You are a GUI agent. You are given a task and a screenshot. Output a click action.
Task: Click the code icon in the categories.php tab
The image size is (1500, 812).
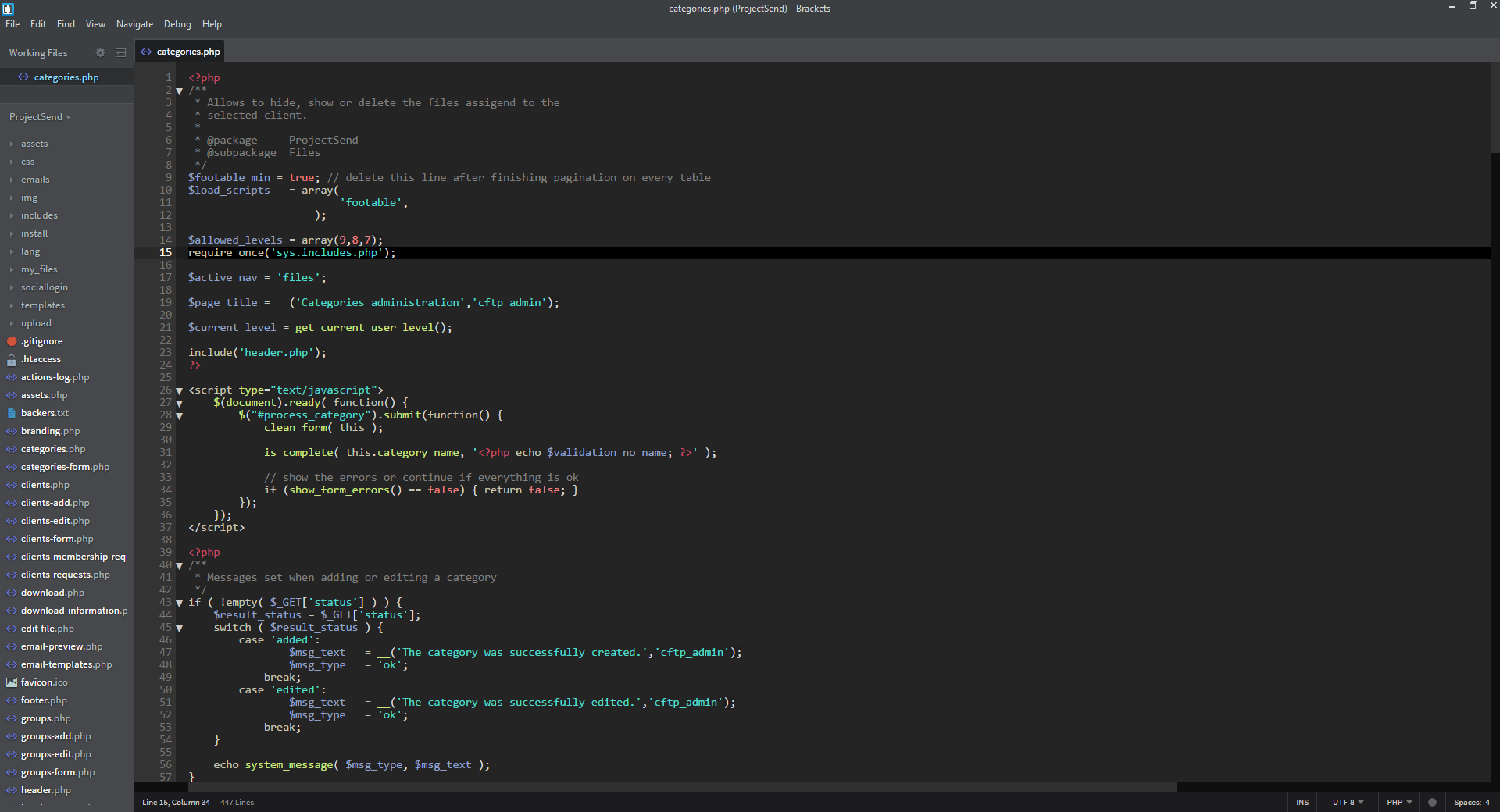[146, 52]
